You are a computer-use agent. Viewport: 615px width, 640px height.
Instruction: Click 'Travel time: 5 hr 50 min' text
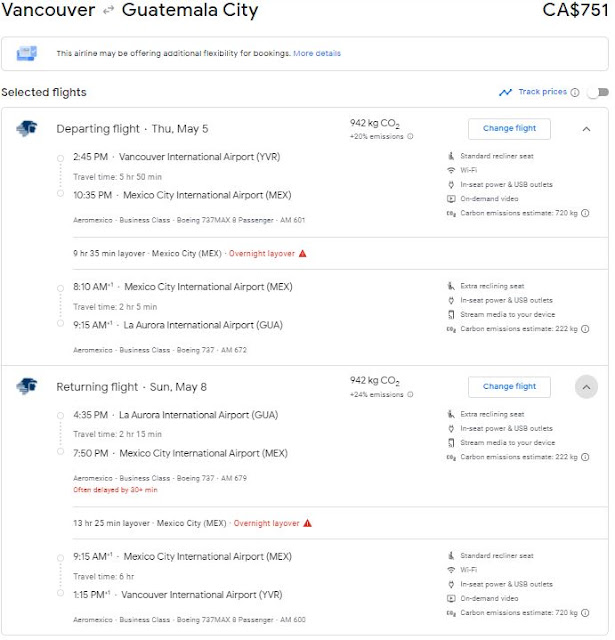pyautogui.click(x=118, y=177)
